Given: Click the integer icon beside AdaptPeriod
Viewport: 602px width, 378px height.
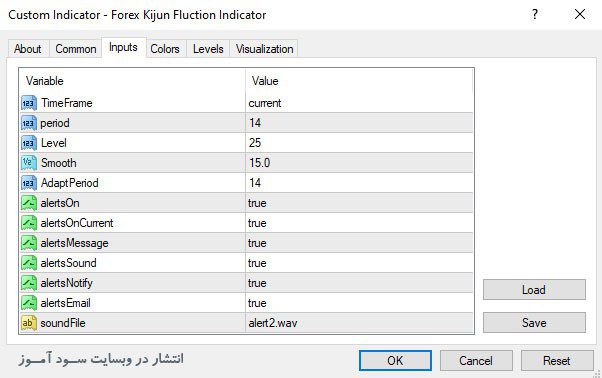Looking at the screenshot, I should 29,183.
